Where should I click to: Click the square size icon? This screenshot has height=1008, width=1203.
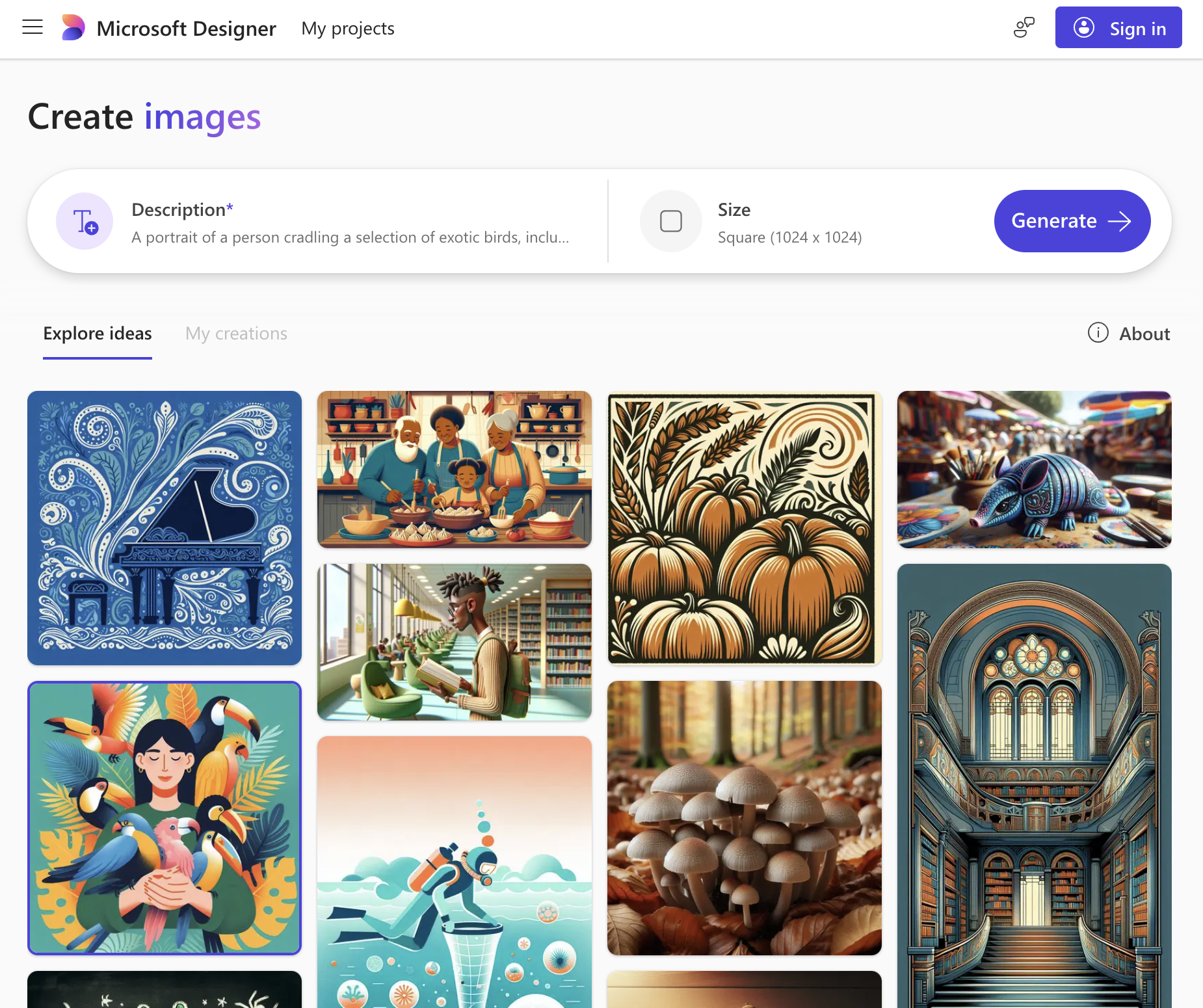pyautogui.click(x=670, y=221)
